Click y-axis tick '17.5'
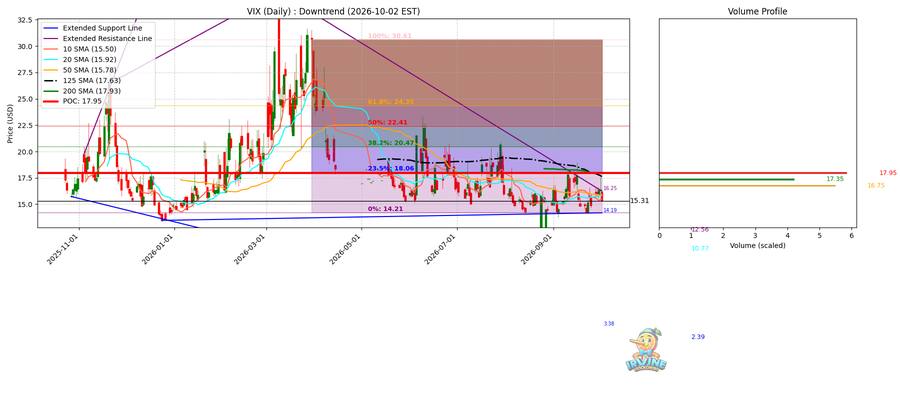Viewport: 900px width, 400px height. click(26, 178)
